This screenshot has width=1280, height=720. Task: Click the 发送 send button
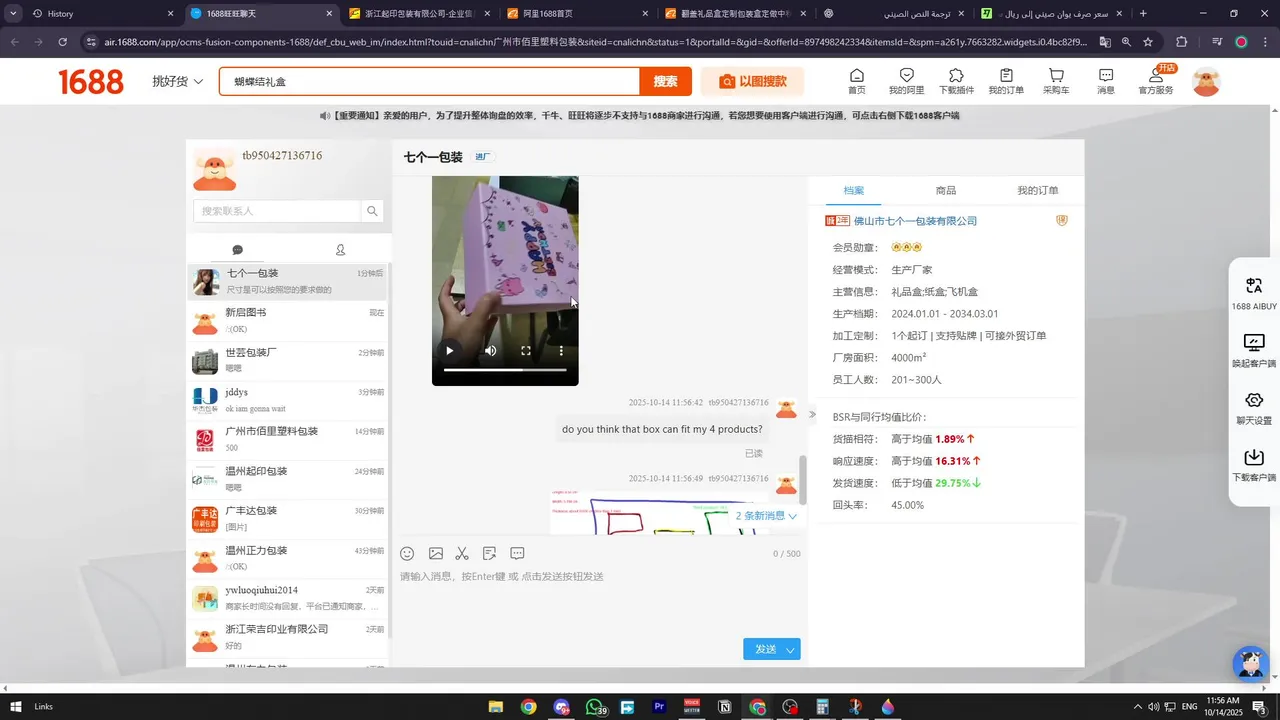(765, 649)
